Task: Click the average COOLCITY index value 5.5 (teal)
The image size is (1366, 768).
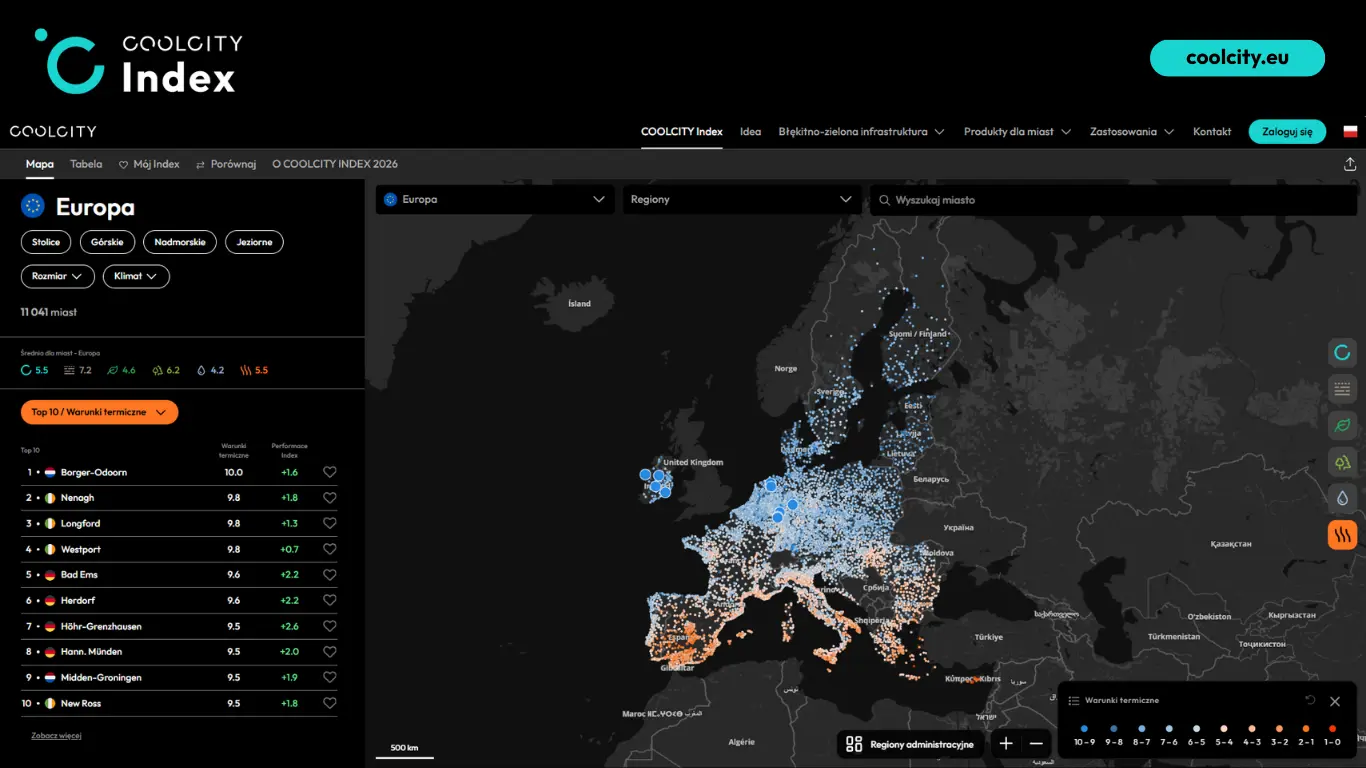Action: 34,370
